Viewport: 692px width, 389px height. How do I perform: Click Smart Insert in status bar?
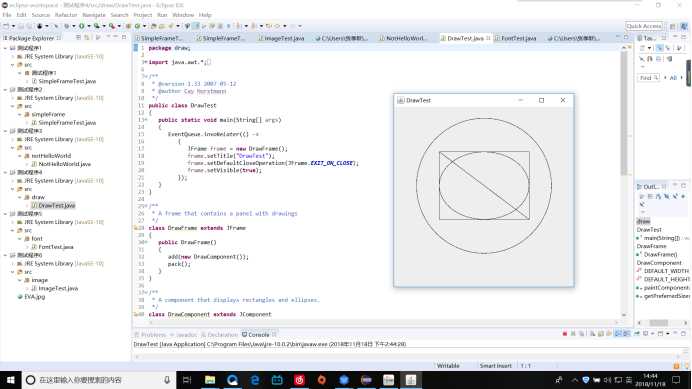coord(495,366)
